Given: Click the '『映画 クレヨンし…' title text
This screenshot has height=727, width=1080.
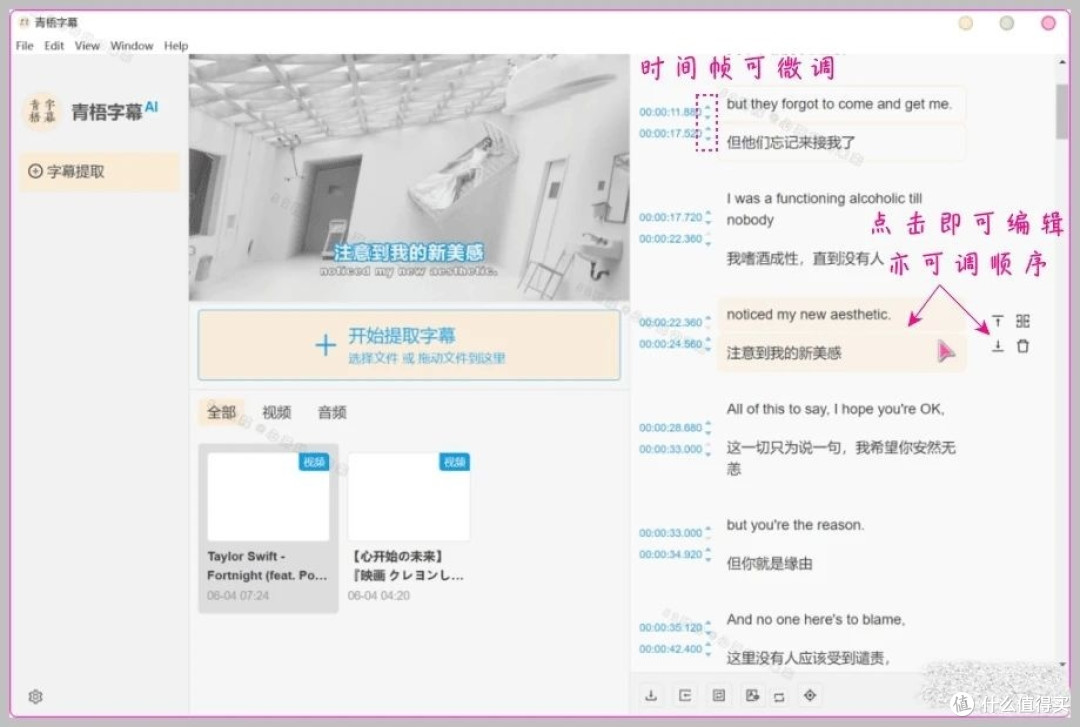Looking at the screenshot, I should 407,575.
